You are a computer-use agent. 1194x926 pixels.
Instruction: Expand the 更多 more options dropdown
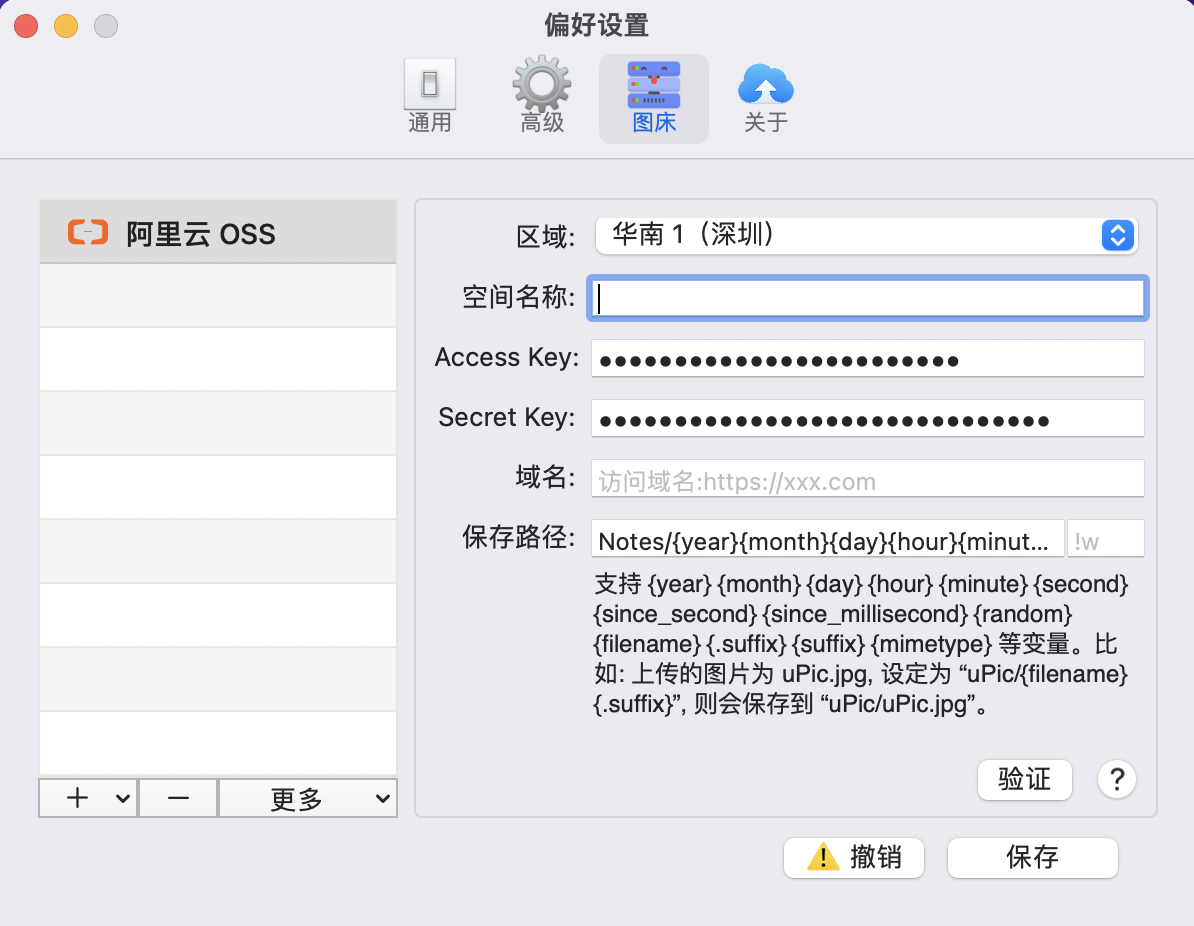tap(307, 798)
